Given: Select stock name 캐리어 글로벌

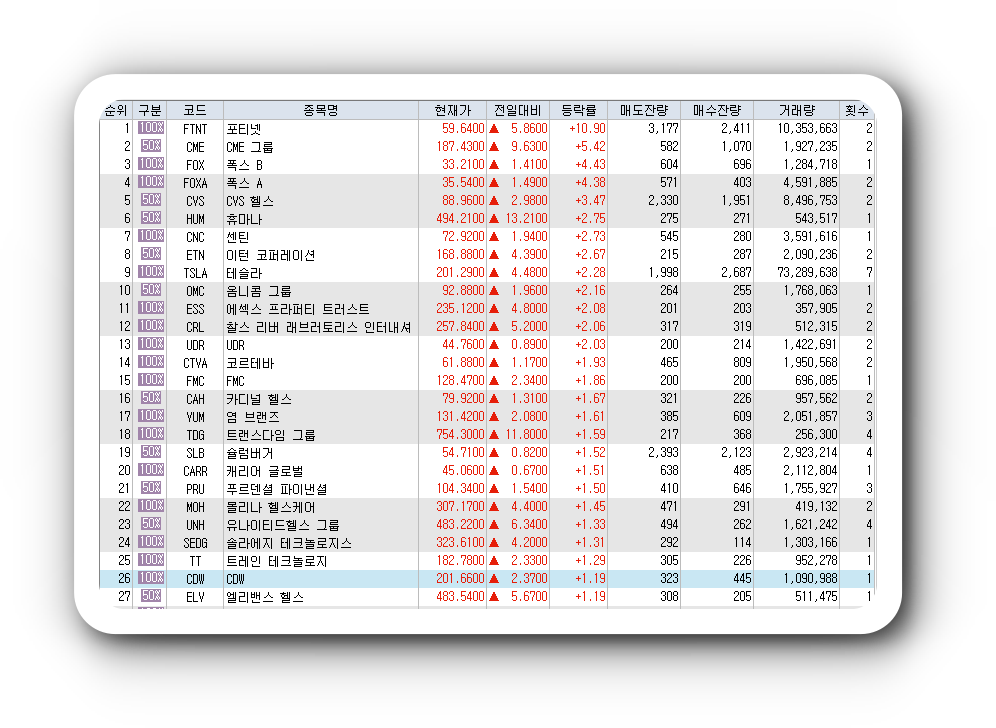Looking at the screenshot, I should point(265,471).
